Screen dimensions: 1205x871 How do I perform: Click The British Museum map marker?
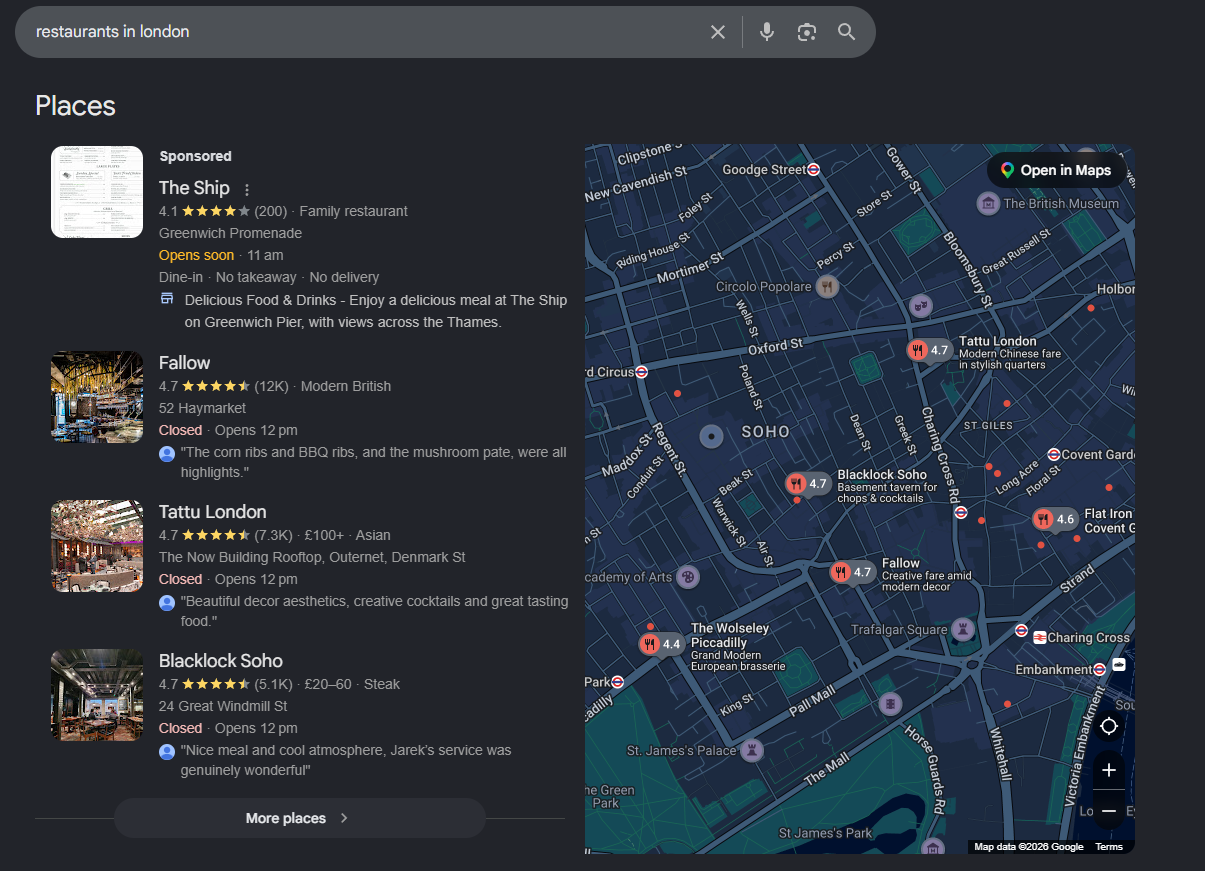988,204
